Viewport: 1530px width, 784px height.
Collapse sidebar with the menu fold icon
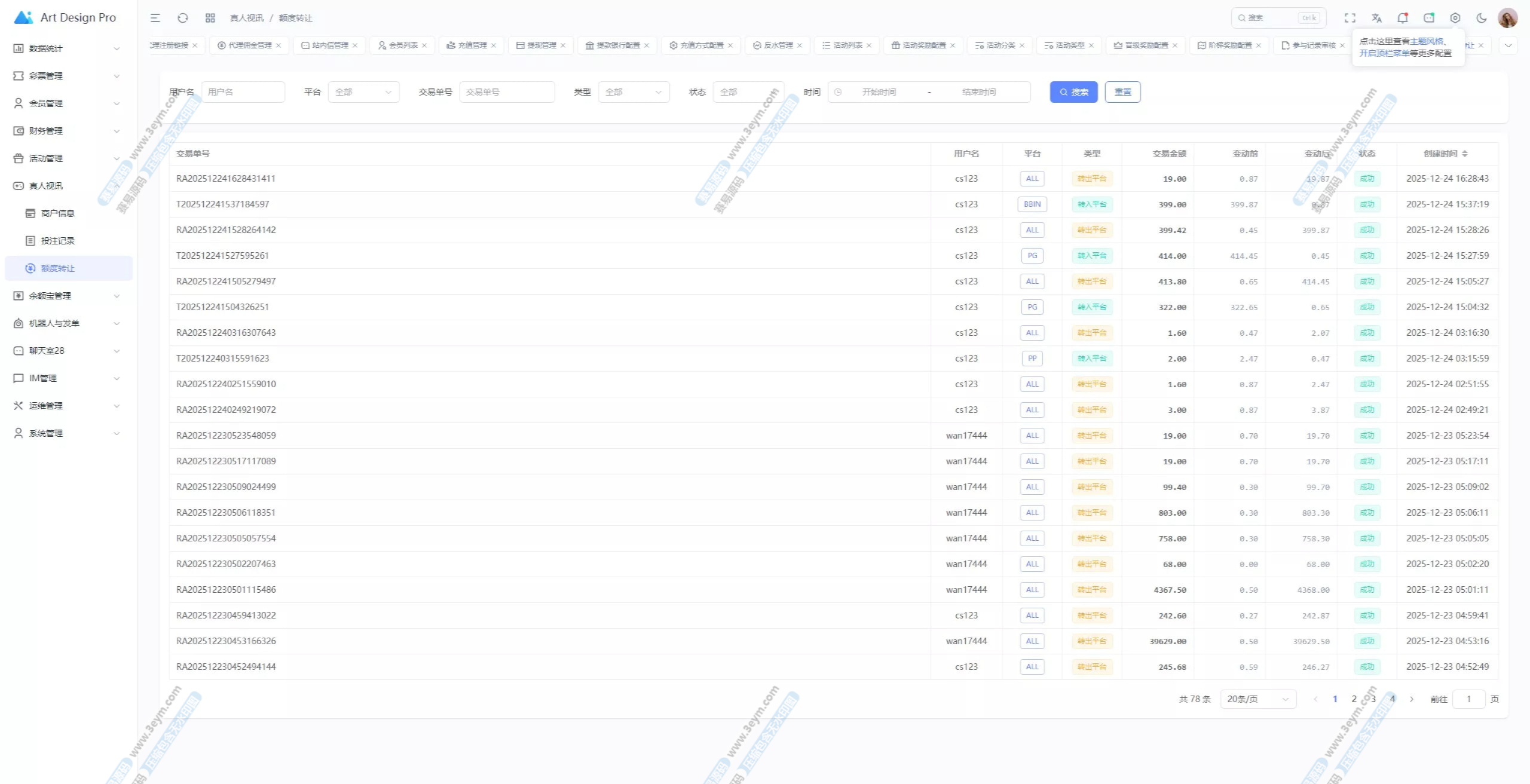pyautogui.click(x=155, y=18)
